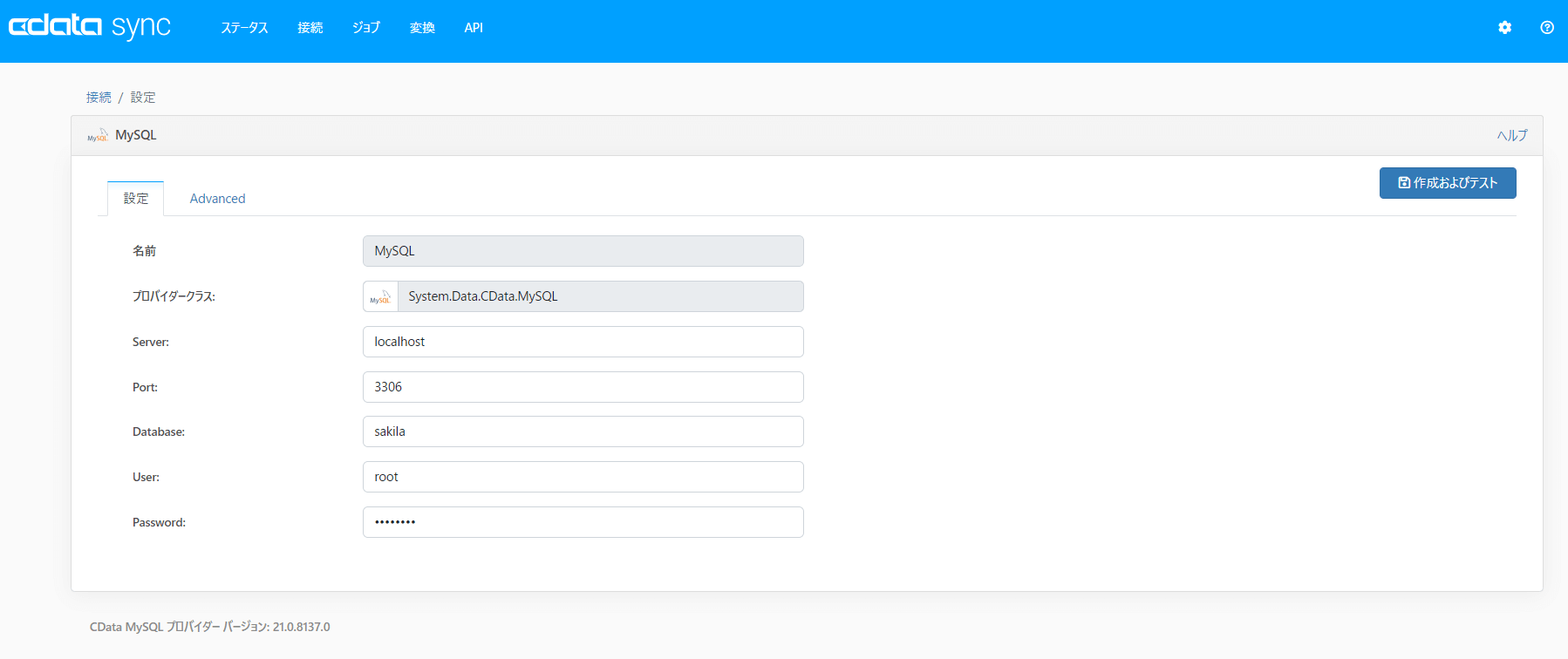Click the 名前 field containing MySQL
Screen dimensions: 1568x659
[x=583, y=251]
